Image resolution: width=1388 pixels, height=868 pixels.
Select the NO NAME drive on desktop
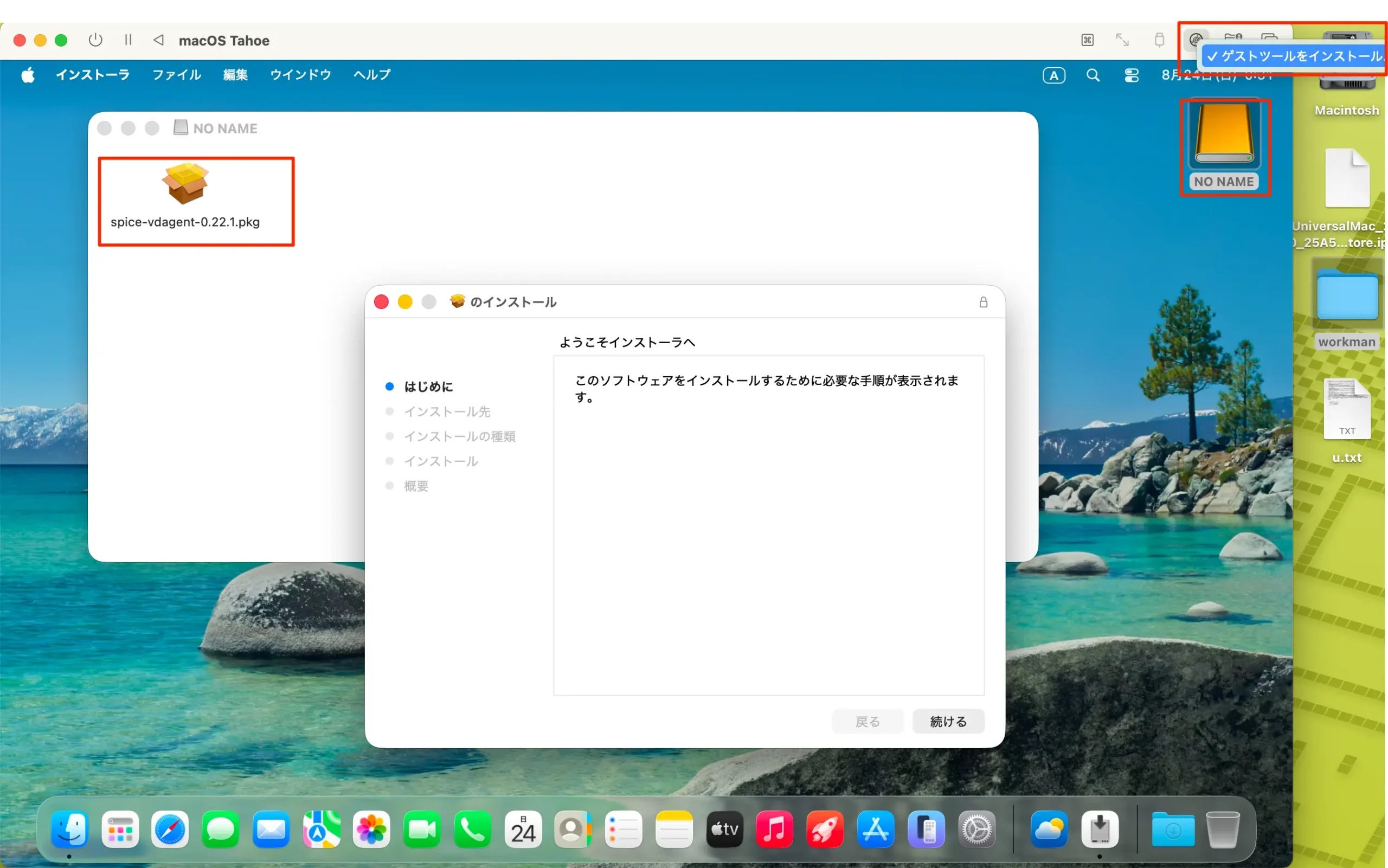coord(1224,146)
